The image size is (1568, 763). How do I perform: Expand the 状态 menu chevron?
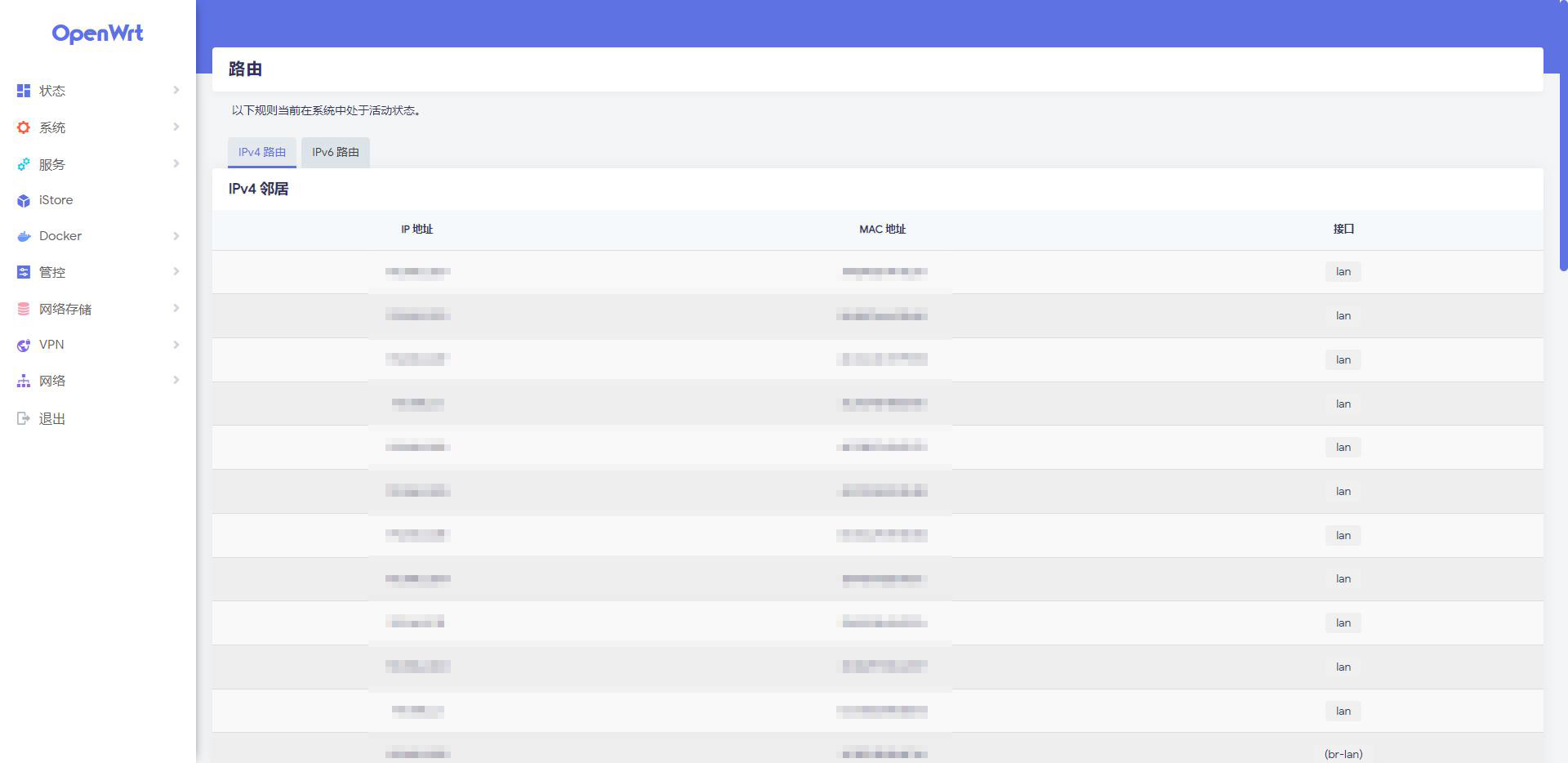tap(176, 90)
